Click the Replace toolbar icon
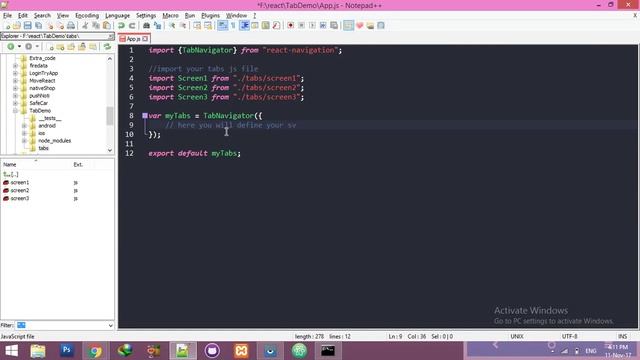The height and width of the screenshot is (360, 640). 157,26
